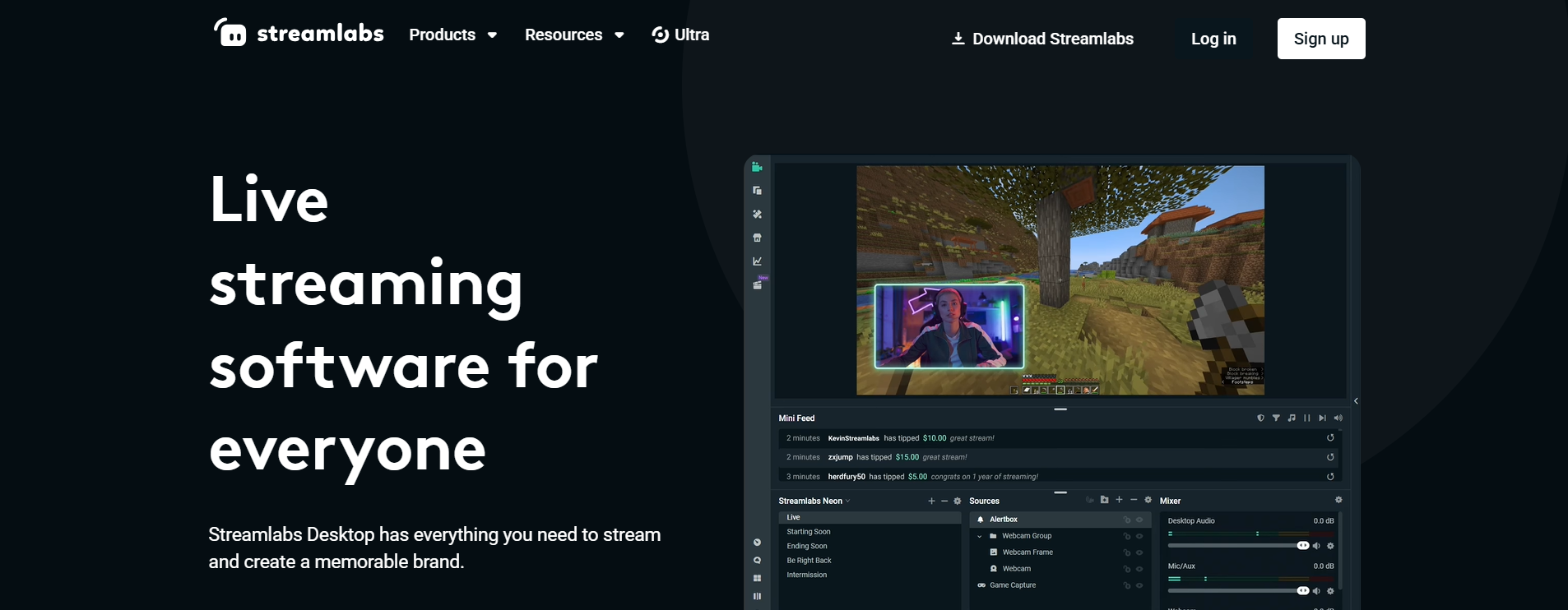Add a new scene with plus icon
1568x610 pixels.
point(931,501)
